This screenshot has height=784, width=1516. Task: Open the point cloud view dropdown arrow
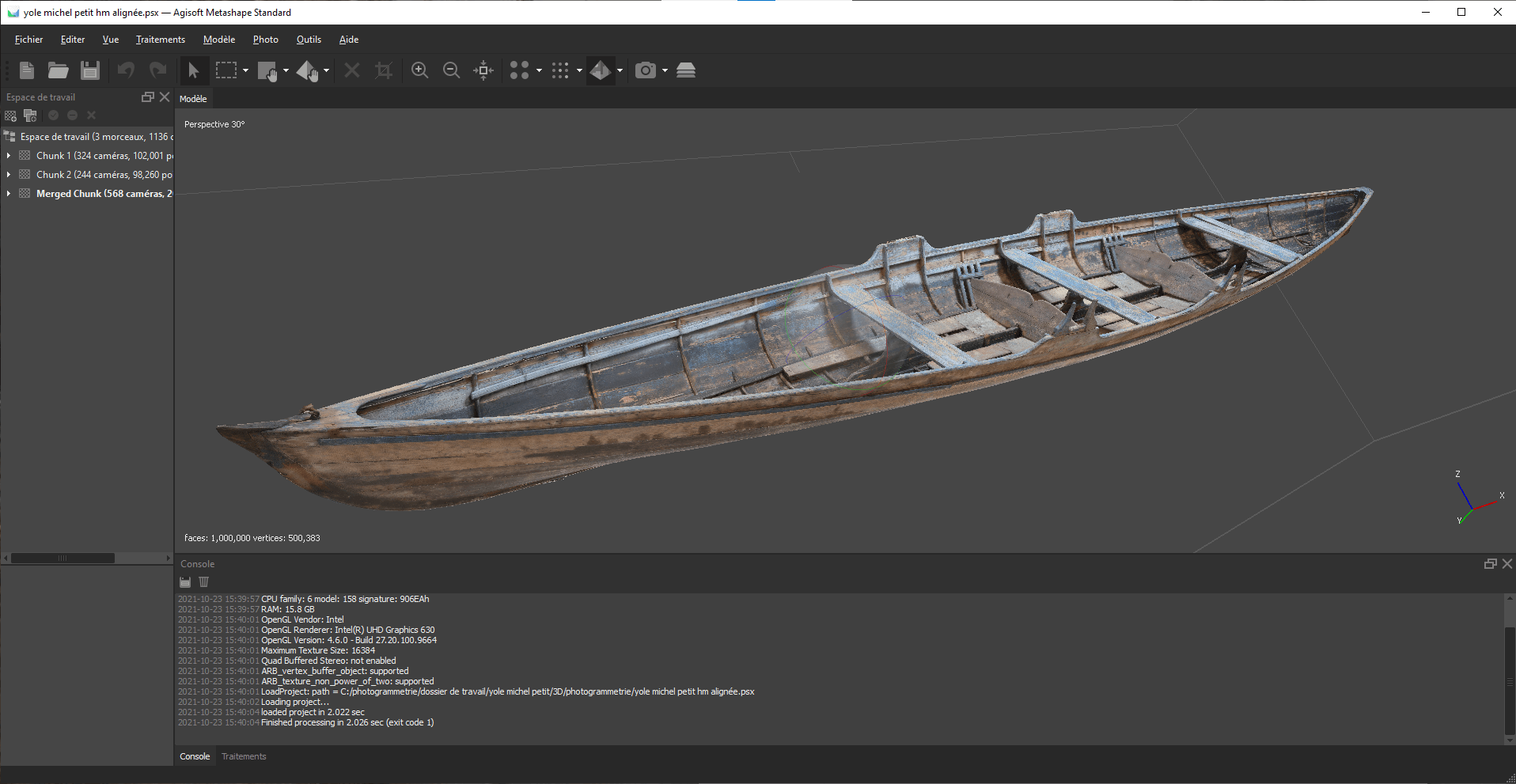[539, 70]
